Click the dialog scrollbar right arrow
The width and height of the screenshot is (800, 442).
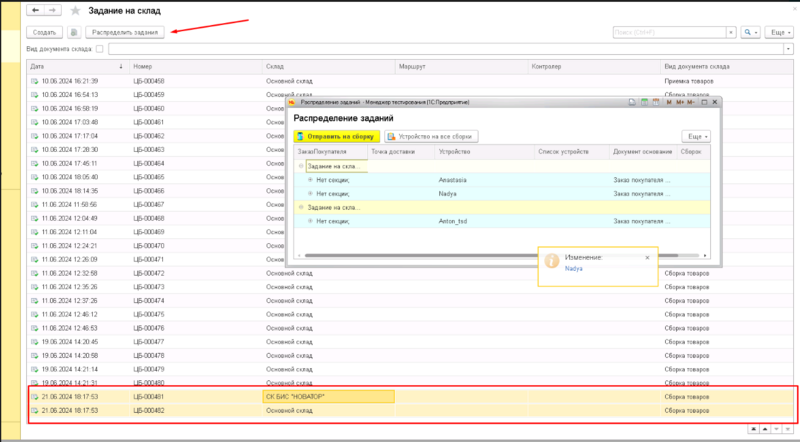pyautogui.click(x=705, y=256)
